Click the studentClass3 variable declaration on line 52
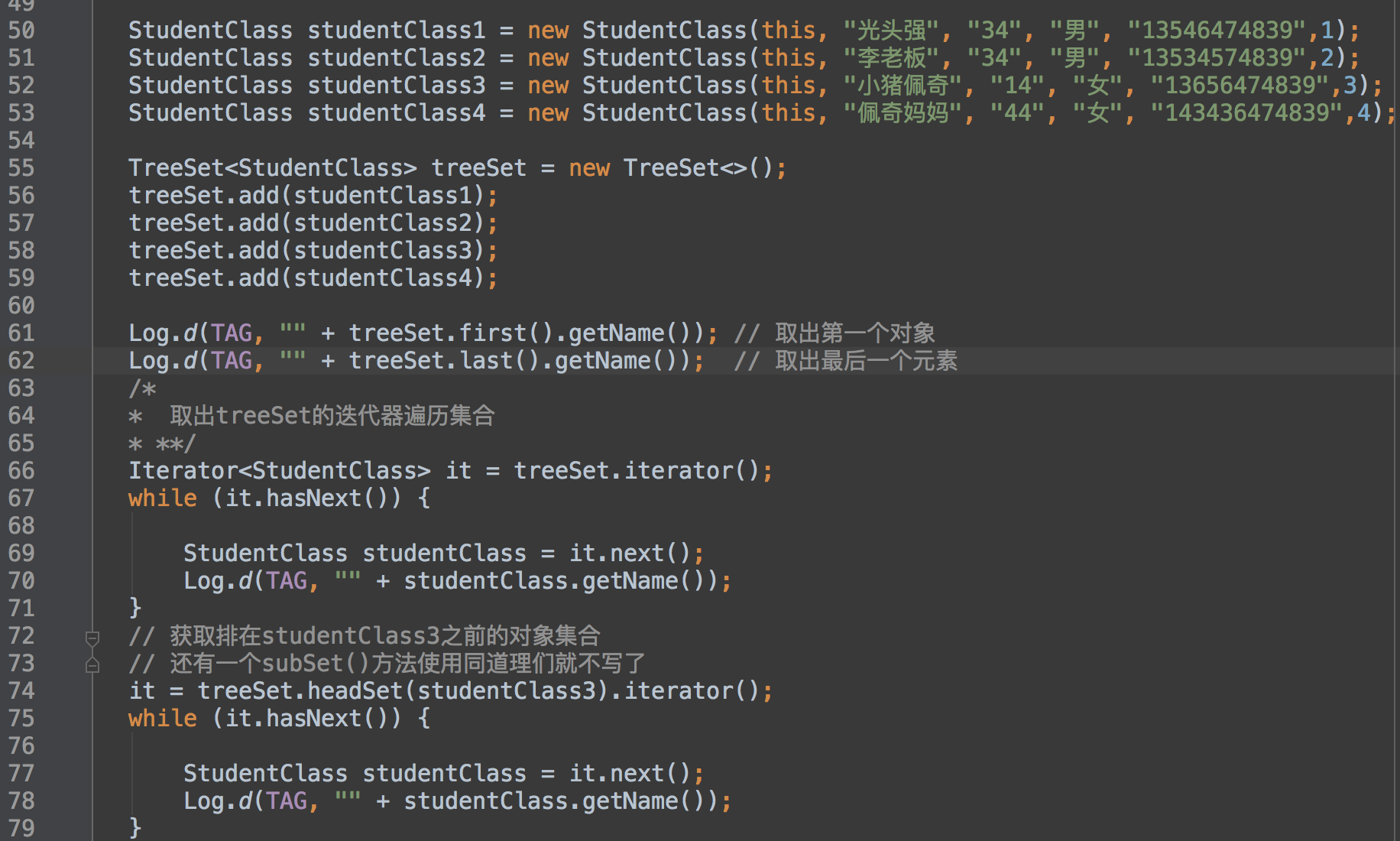Viewport: 1400px width, 841px height. point(397,86)
